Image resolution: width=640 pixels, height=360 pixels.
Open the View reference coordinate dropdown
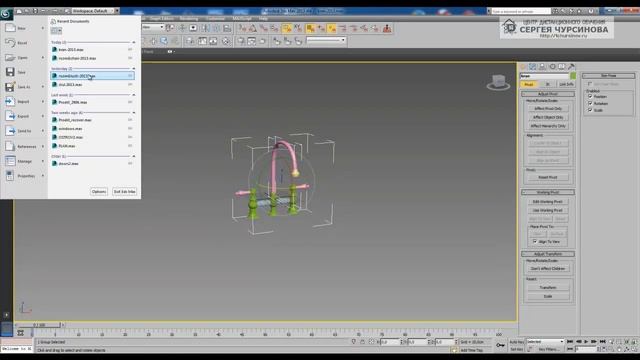(153, 27)
